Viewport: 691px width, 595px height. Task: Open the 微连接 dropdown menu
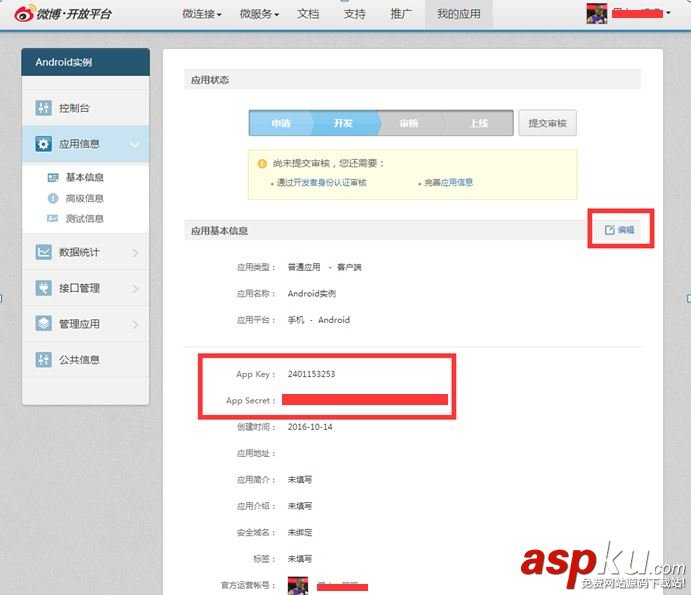pyautogui.click(x=202, y=14)
